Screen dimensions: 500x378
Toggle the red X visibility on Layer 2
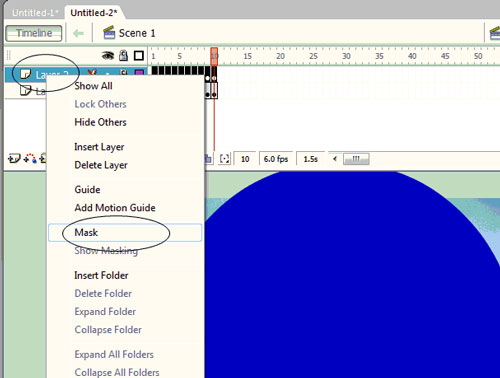point(92,72)
